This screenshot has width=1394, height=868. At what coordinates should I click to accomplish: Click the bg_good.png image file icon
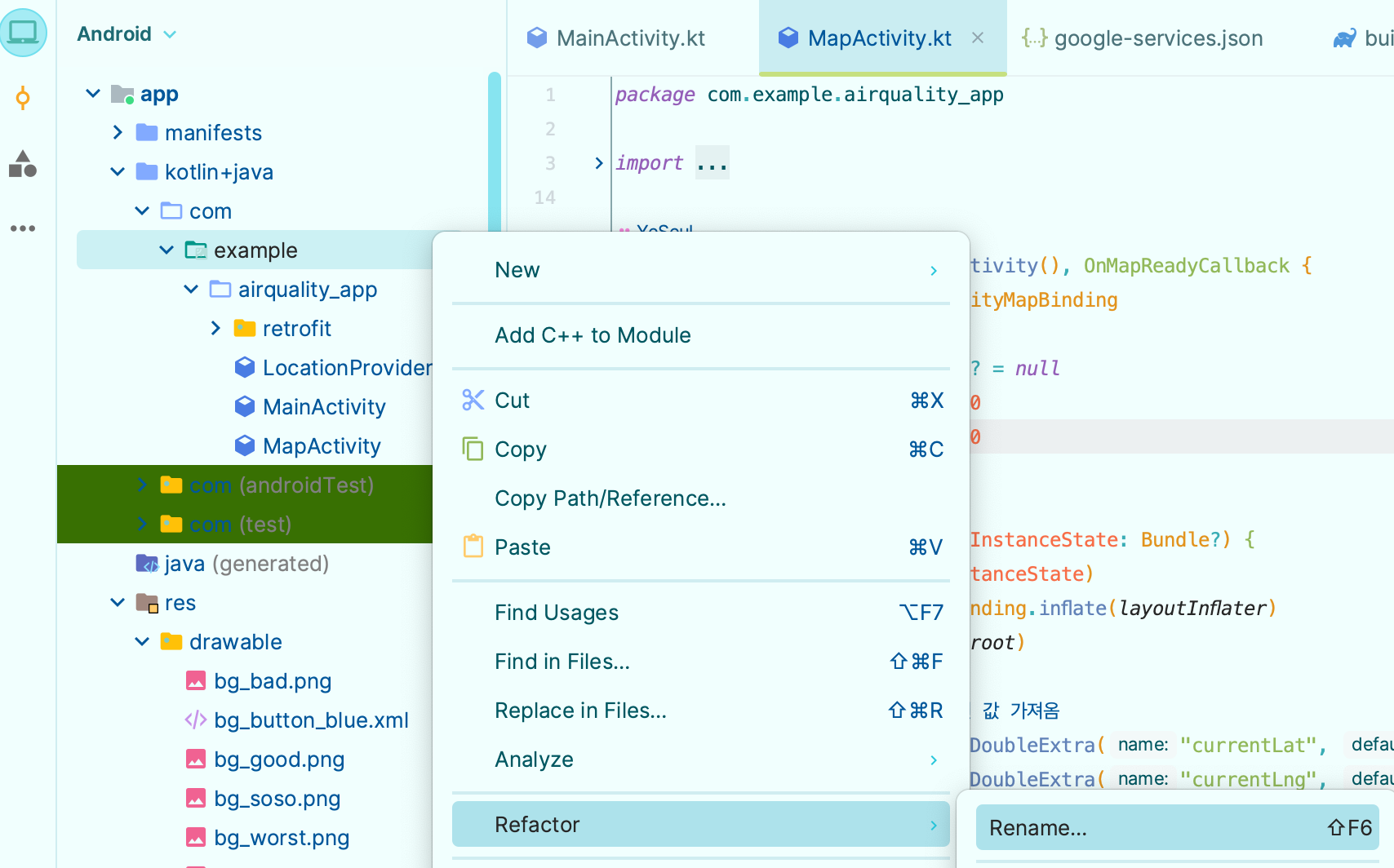196,759
